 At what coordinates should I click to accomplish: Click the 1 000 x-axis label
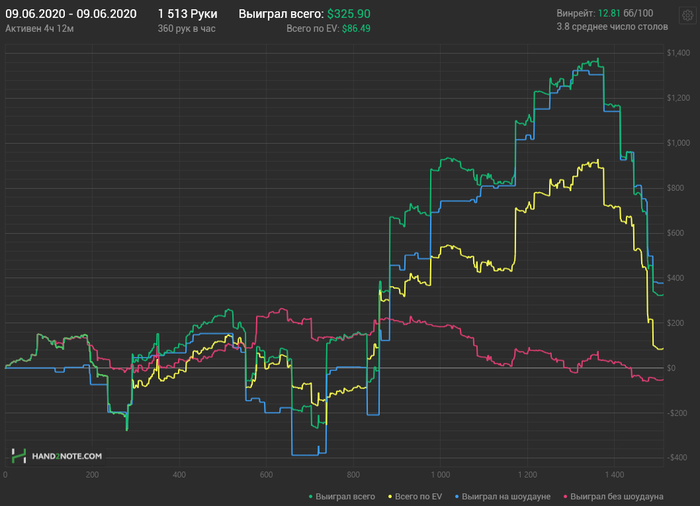440,474
